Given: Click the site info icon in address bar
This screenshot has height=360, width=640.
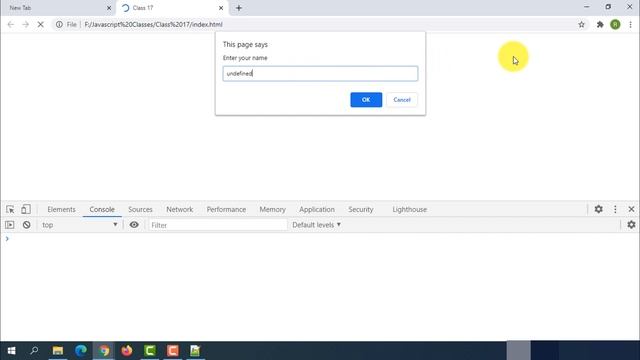Looking at the screenshot, I should [59, 24].
